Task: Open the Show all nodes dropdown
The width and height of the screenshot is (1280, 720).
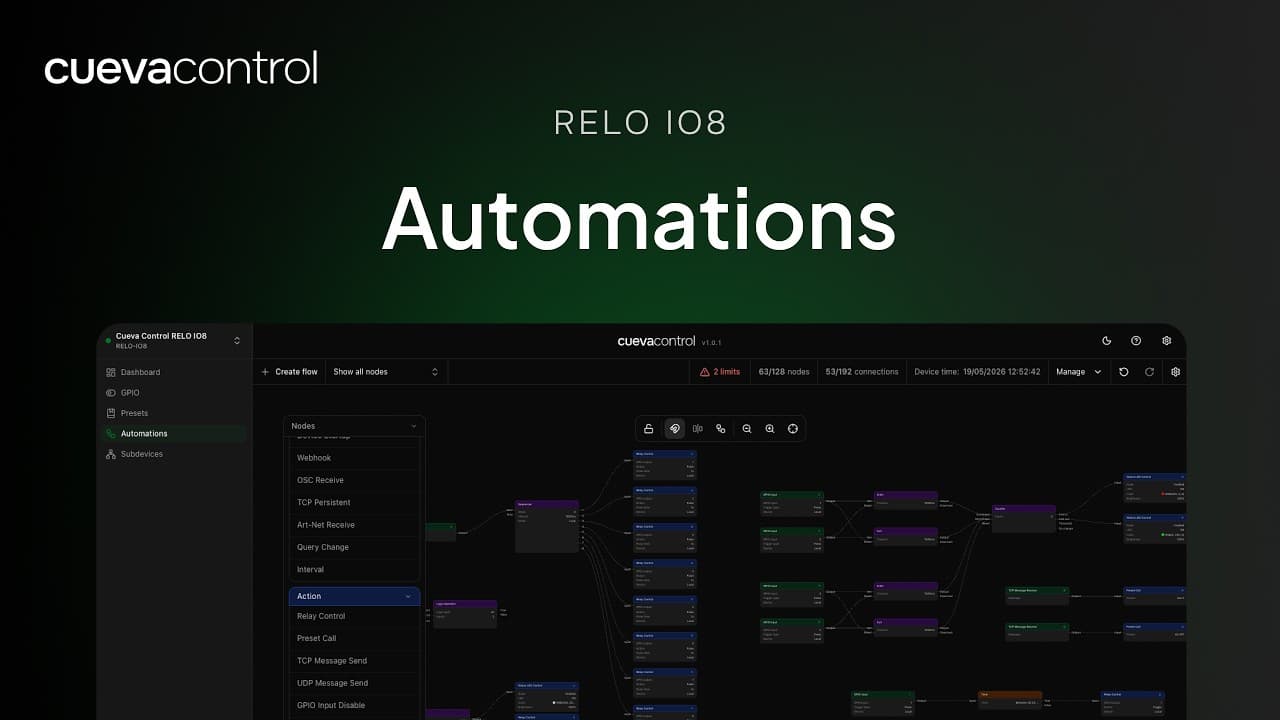Action: tap(385, 372)
